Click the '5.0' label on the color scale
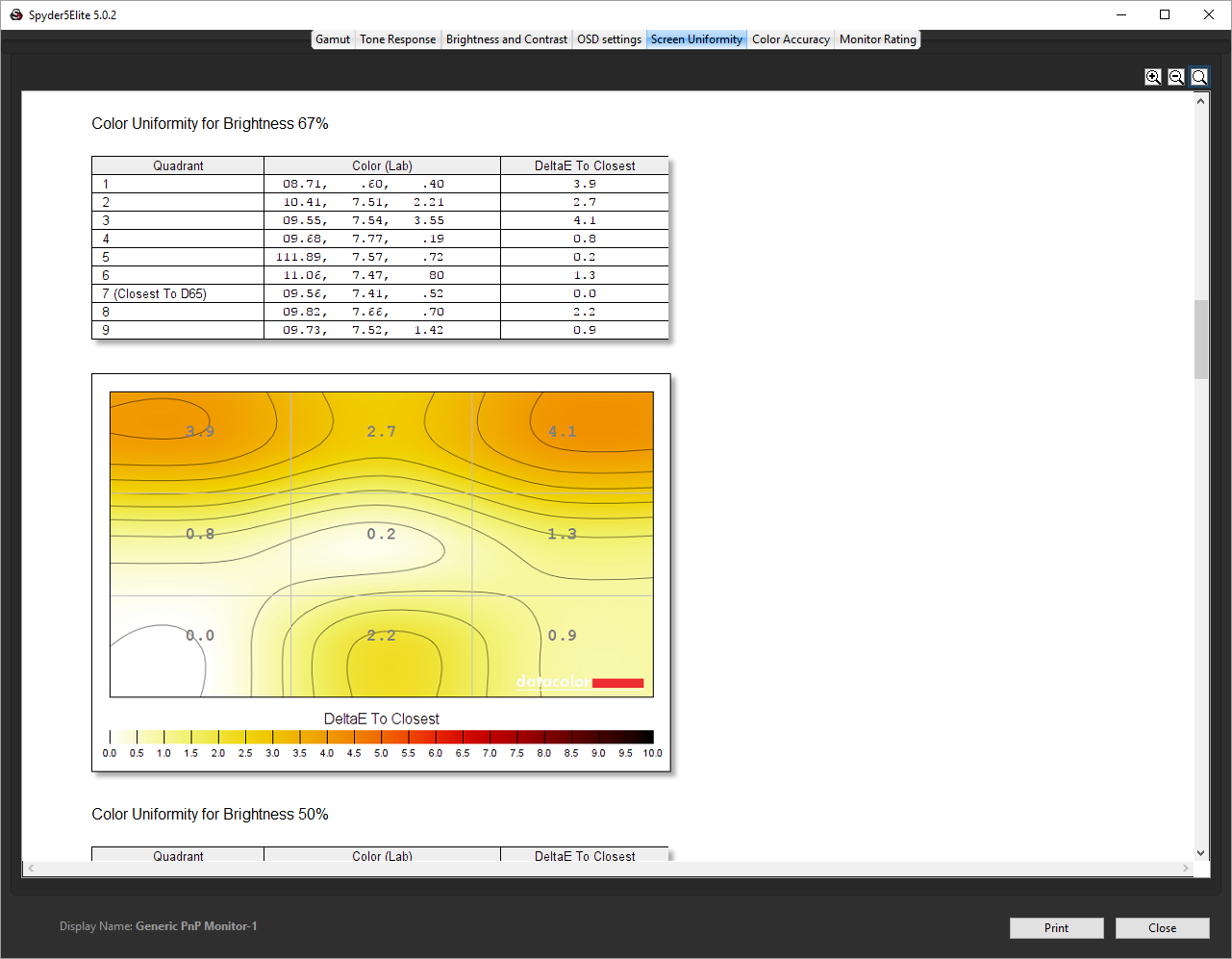This screenshot has height=959, width=1232. coord(381,753)
